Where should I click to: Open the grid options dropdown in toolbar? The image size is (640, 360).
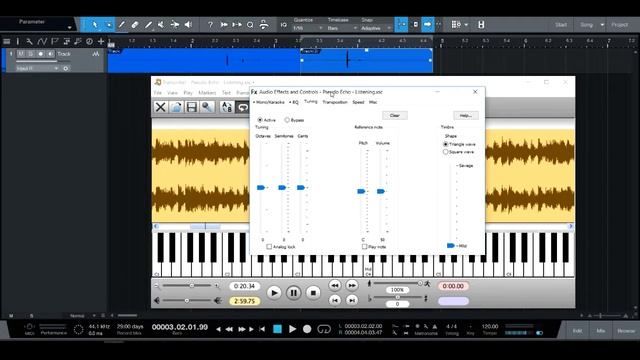pyautogui.click(x=467, y=24)
